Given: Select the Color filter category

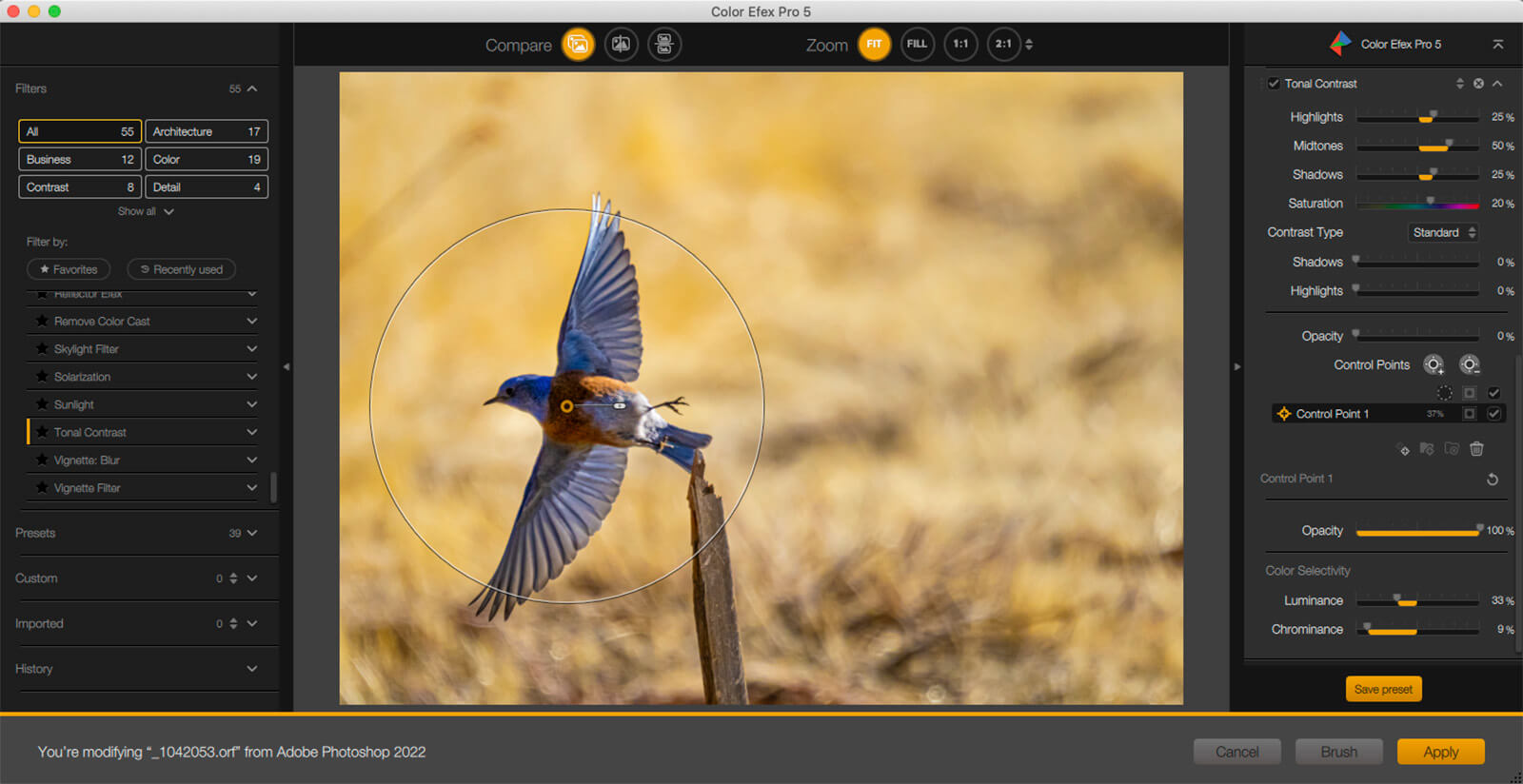Looking at the screenshot, I should click(x=206, y=159).
